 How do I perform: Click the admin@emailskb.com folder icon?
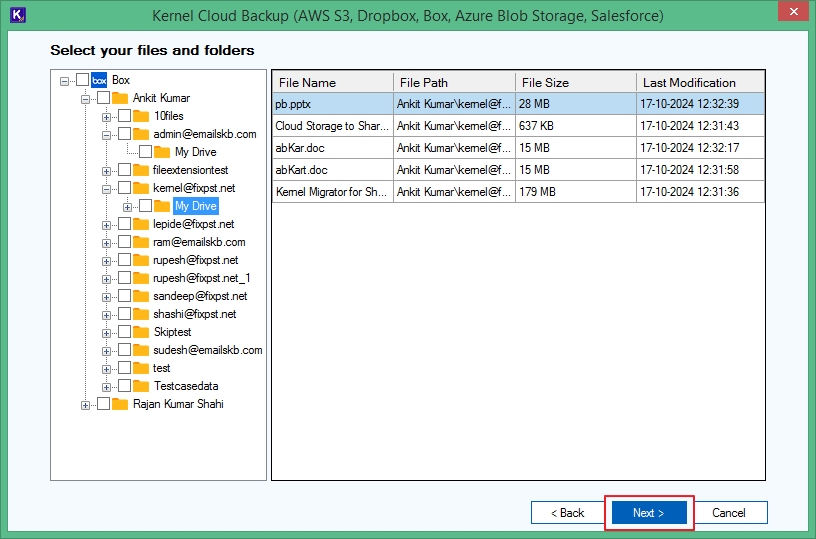point(141,134)
